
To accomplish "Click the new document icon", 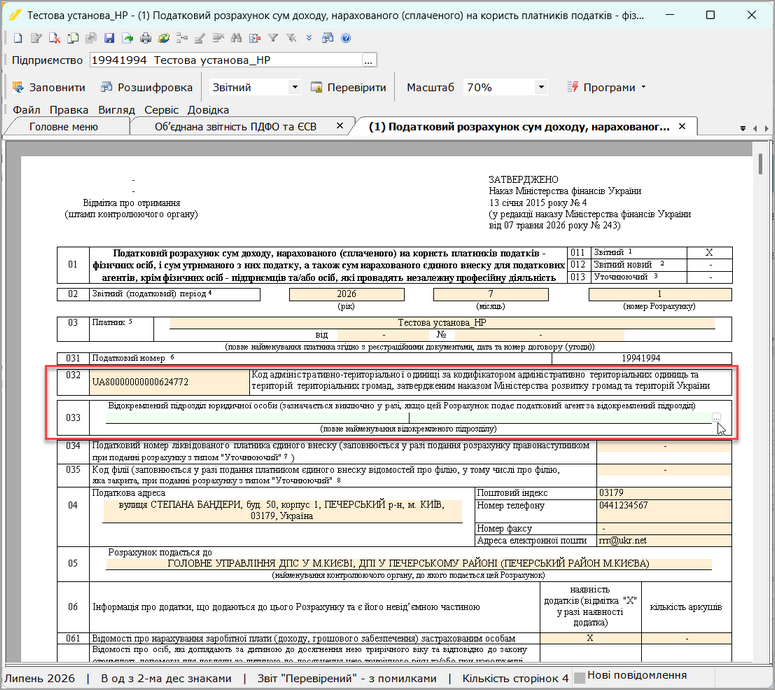I will coord(18,38).
